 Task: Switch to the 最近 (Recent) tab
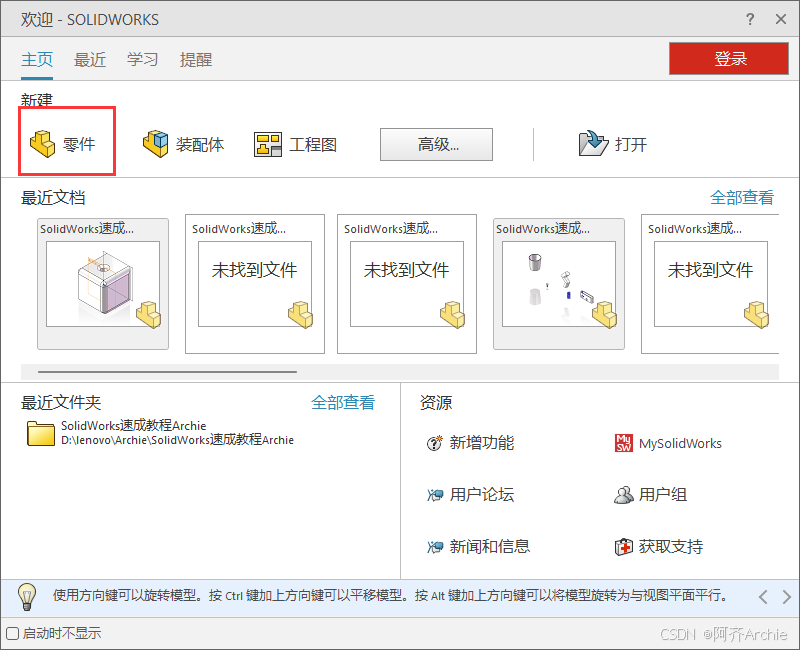(90, 60)
